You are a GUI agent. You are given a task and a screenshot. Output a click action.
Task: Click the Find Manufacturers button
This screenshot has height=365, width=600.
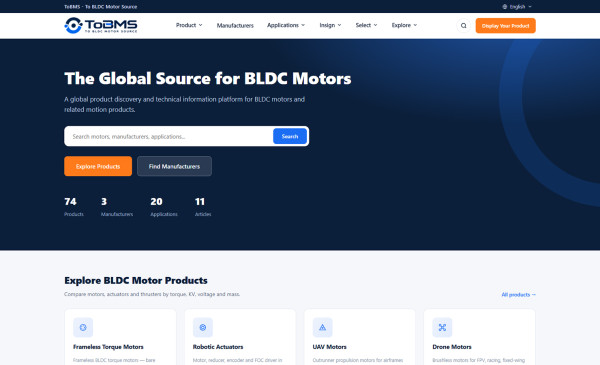pos(174,166)
